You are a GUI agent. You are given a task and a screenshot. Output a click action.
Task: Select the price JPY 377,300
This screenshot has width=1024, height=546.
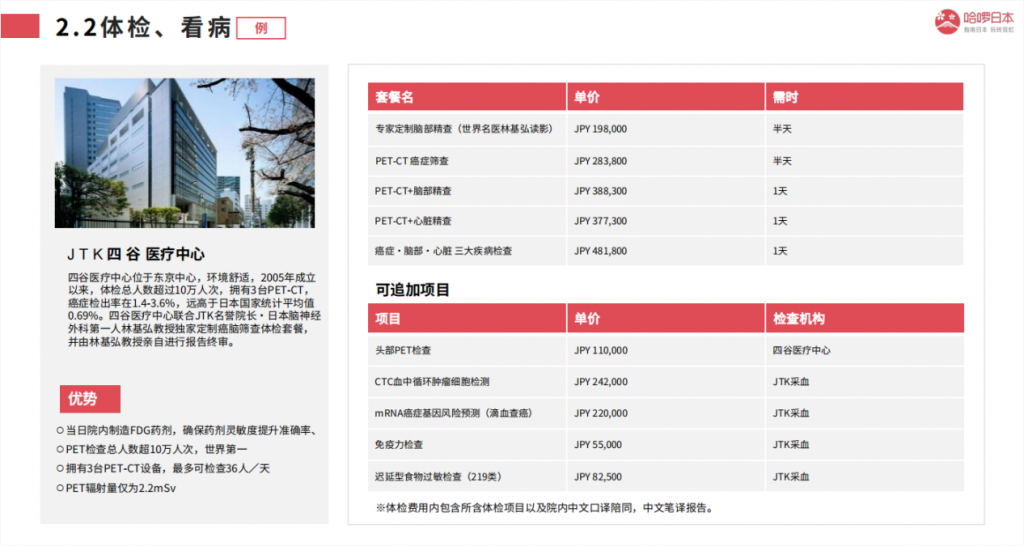[600, 221]
